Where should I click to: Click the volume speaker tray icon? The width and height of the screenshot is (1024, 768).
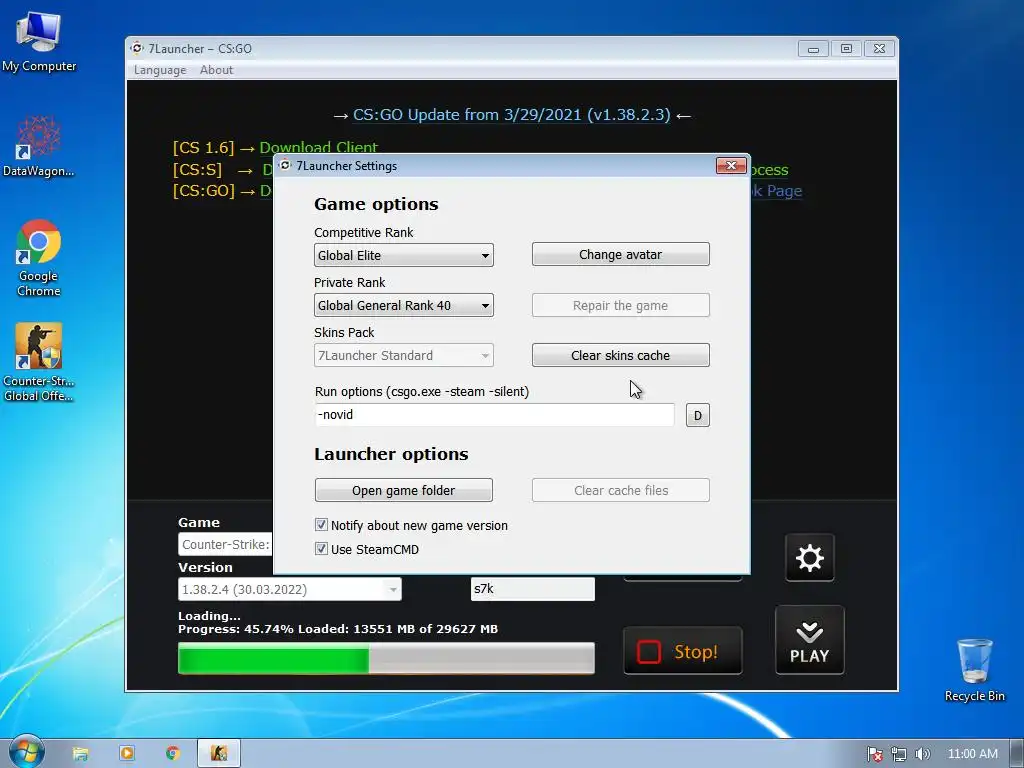[922, 754]
